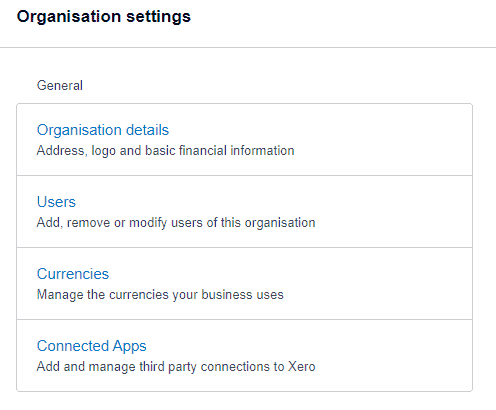
Task: Click the 'Address, logo and basic financial information' text
Action: (165, 151)
